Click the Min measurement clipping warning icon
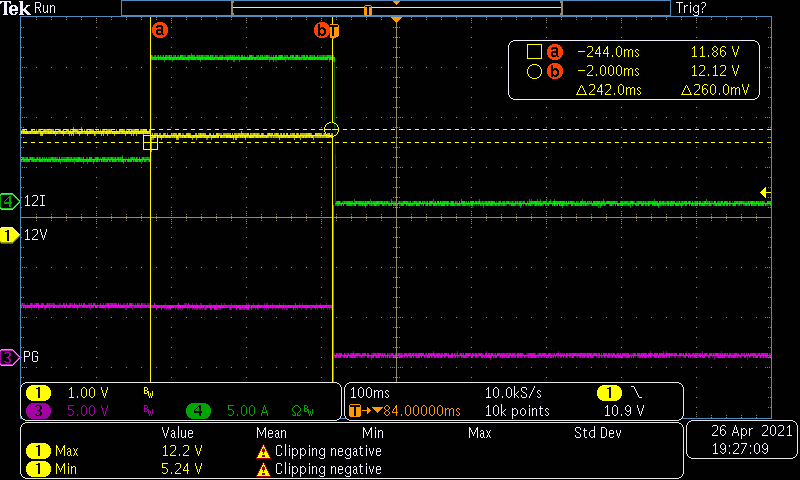Screen dimensions: 800x480 pos(263,469)
